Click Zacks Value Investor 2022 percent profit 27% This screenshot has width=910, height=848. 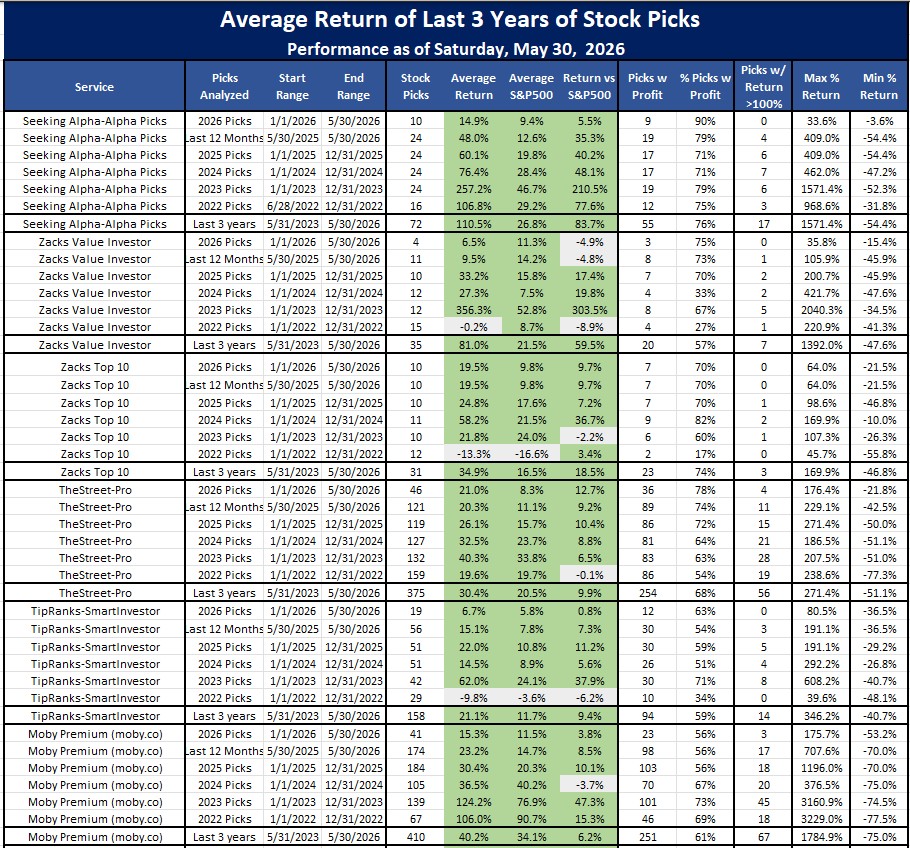[x=705, y=327]
